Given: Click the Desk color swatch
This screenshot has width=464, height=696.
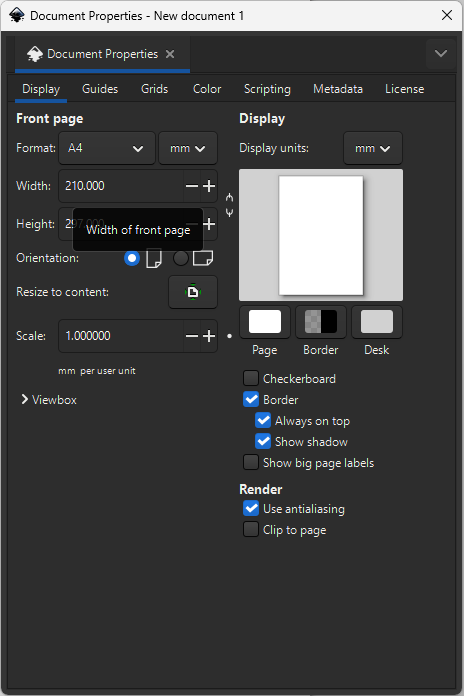Looking at the screenshot, I should (x=377, y=322).
